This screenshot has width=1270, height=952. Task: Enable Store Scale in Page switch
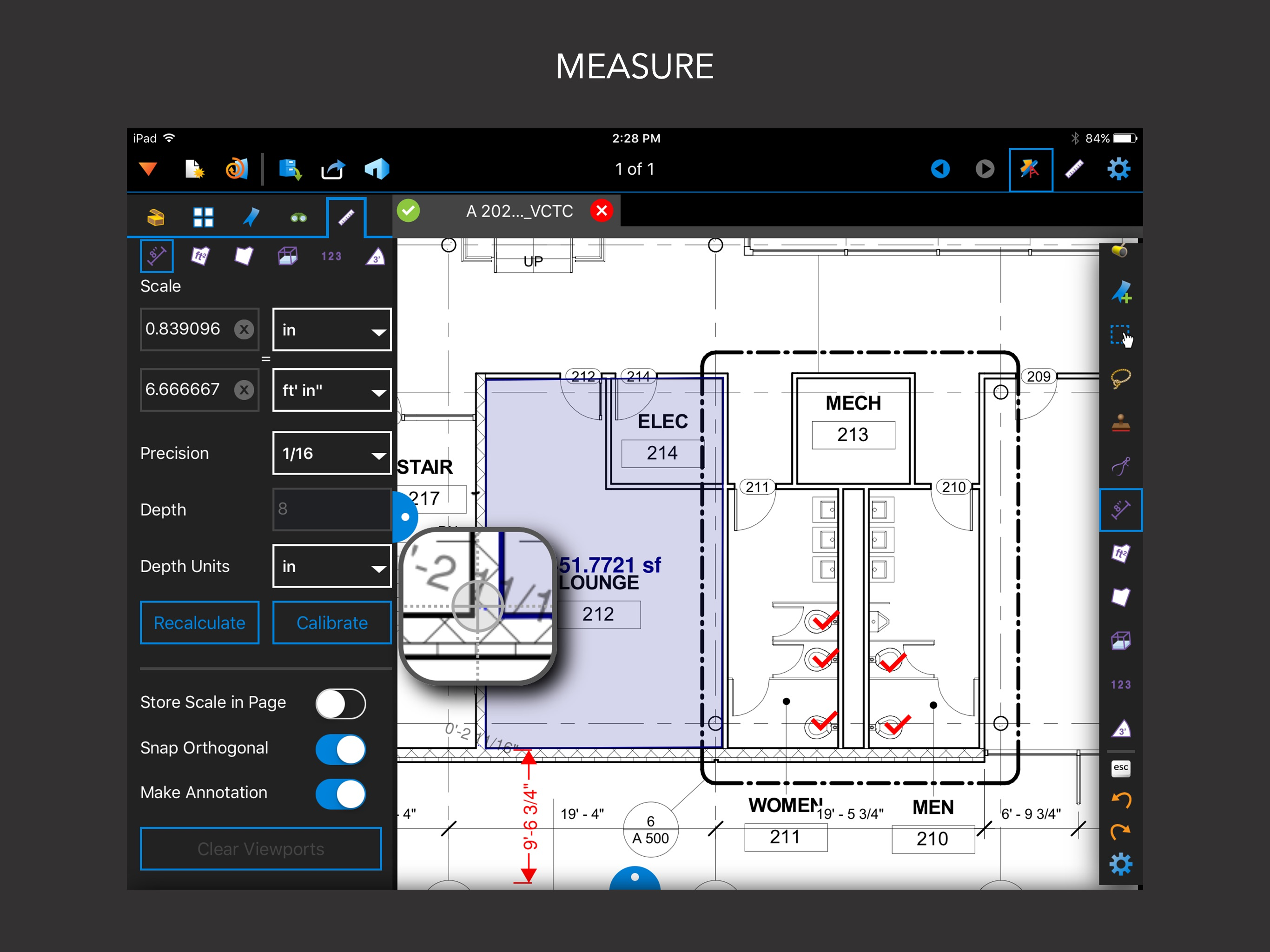pos(340,703)
